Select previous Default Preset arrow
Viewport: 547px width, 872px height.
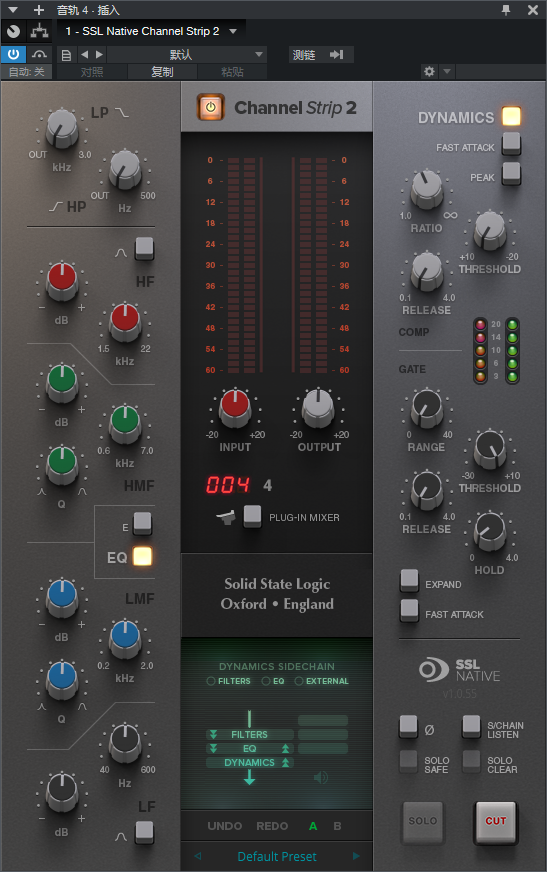point(197,856)
